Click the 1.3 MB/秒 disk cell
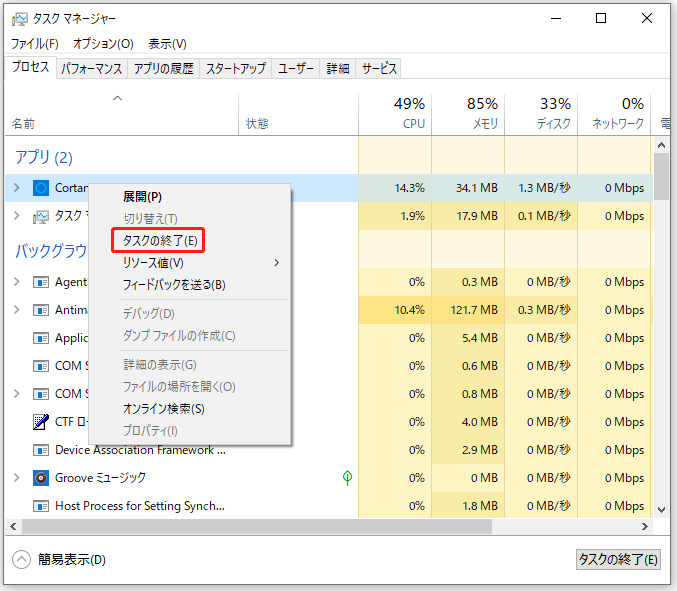Screen dimensions: 677x591 point(541,188)
